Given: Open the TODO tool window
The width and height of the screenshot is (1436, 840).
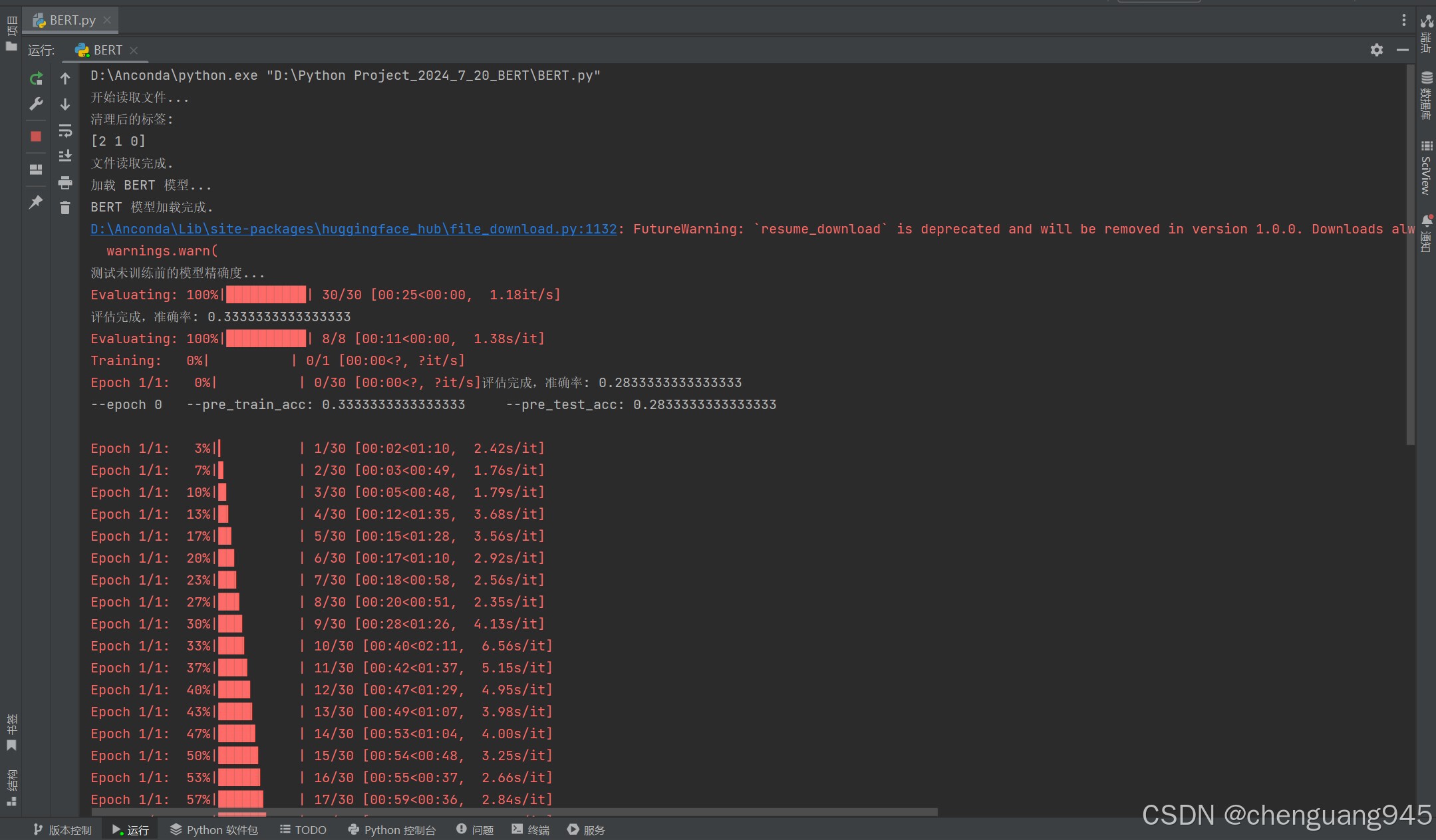Looking at the screenshot, I should 303,829.
